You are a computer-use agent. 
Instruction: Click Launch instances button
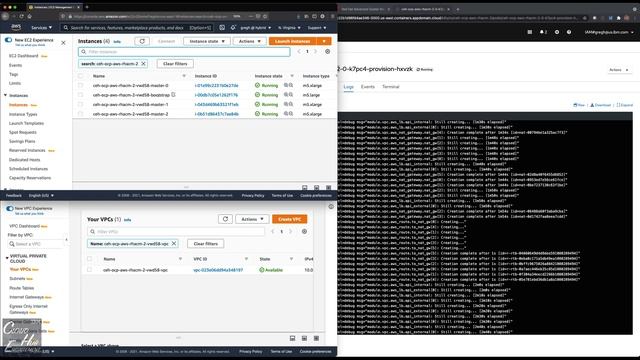(293, 41)
